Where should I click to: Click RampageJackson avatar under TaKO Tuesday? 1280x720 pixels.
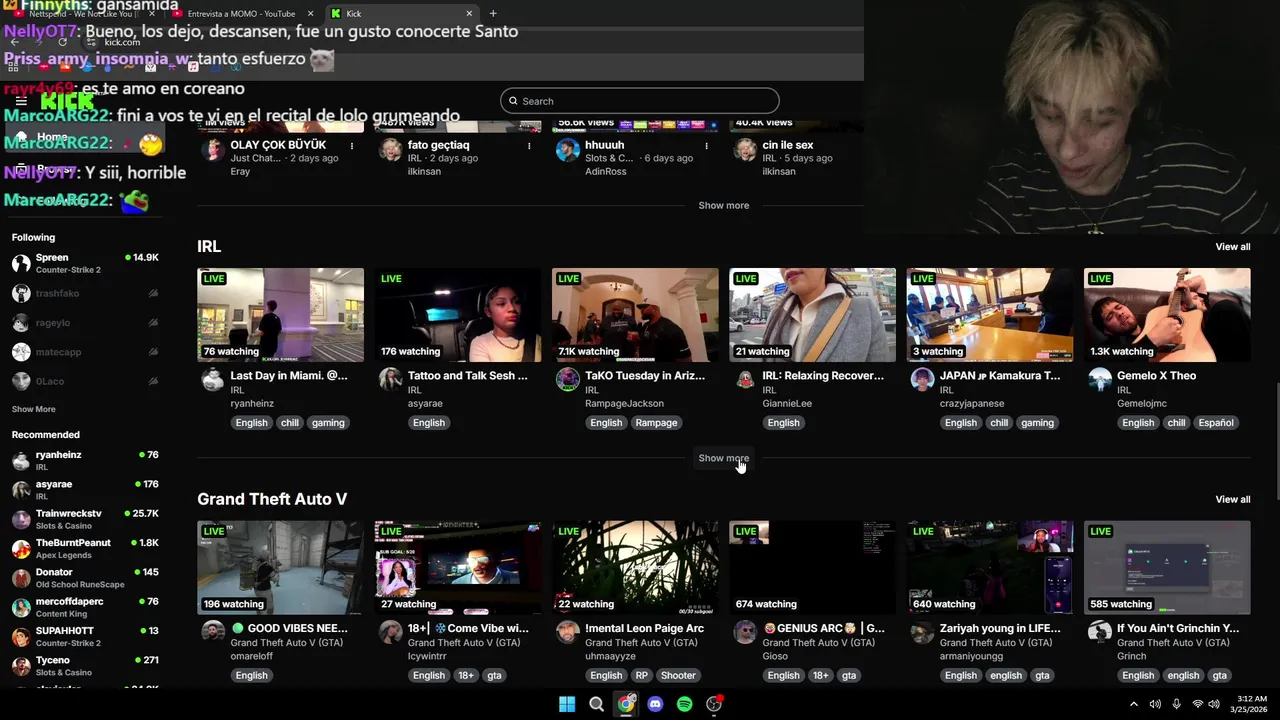(x=568, y=380)
